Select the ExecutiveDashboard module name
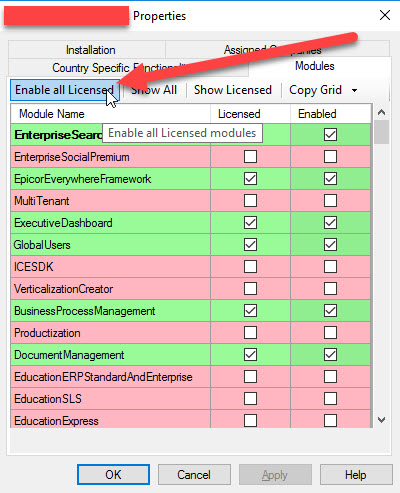400x493 pixels. click(x=63, y=223)
